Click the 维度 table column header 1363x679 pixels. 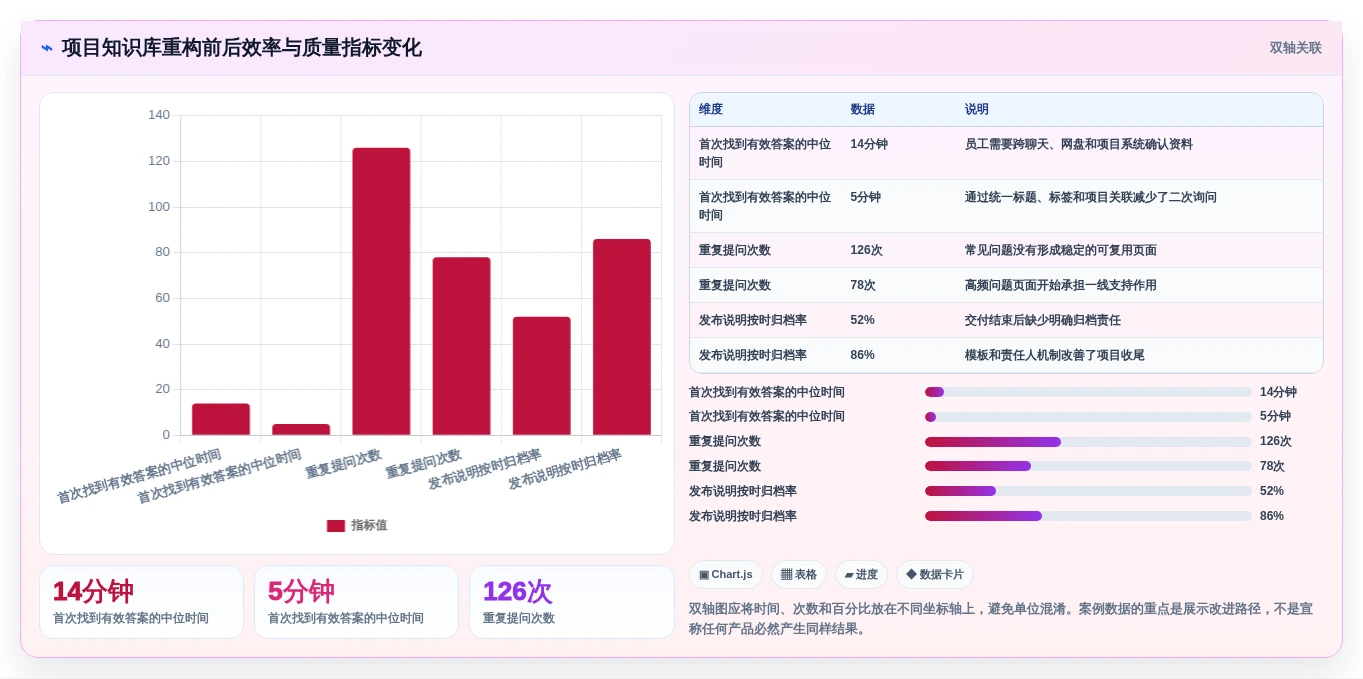point(711,109)
